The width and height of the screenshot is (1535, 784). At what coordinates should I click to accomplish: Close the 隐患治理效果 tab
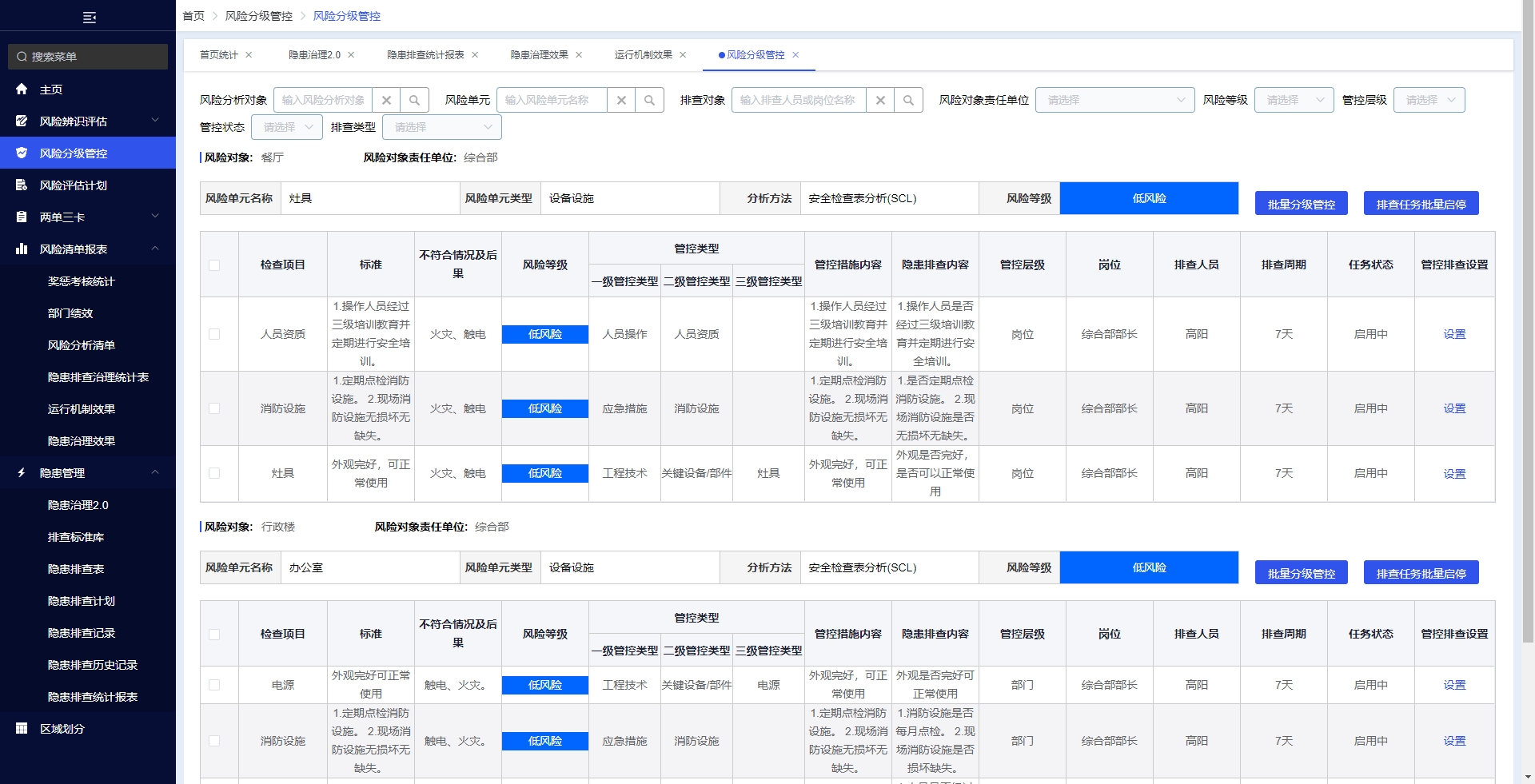point(579,55)
